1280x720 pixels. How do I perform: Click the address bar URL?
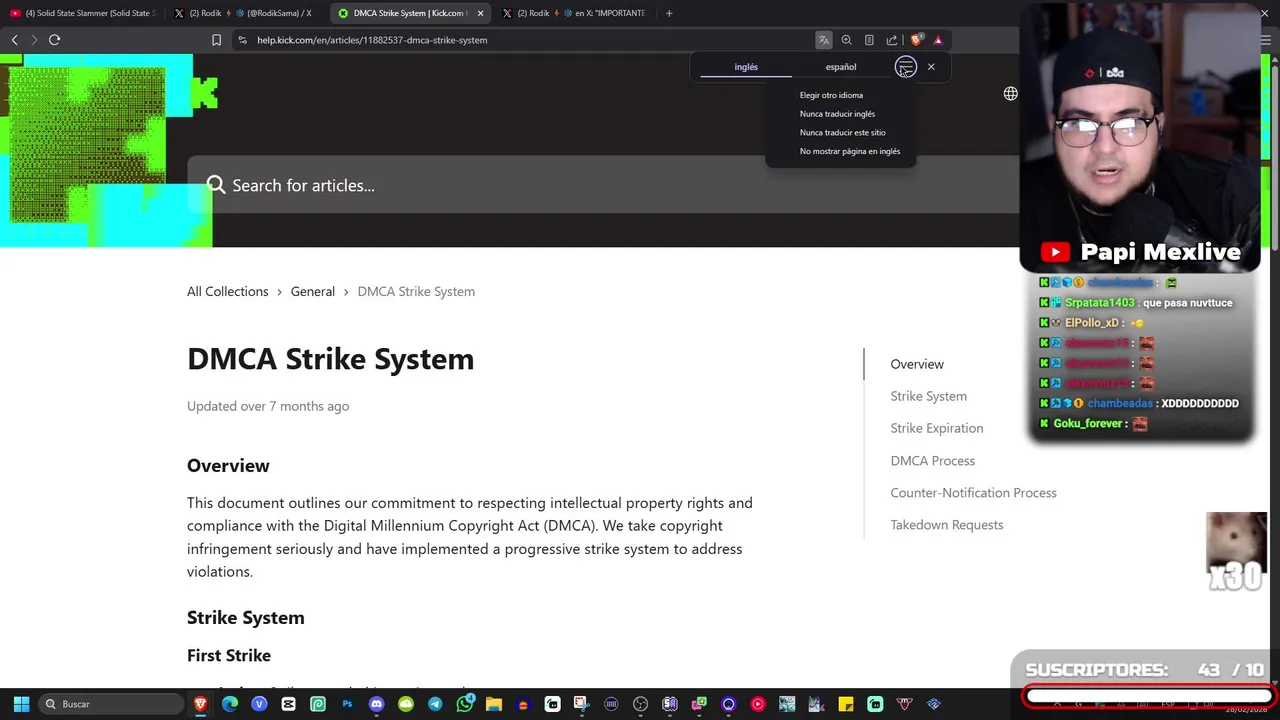click(x=372, y=40)
